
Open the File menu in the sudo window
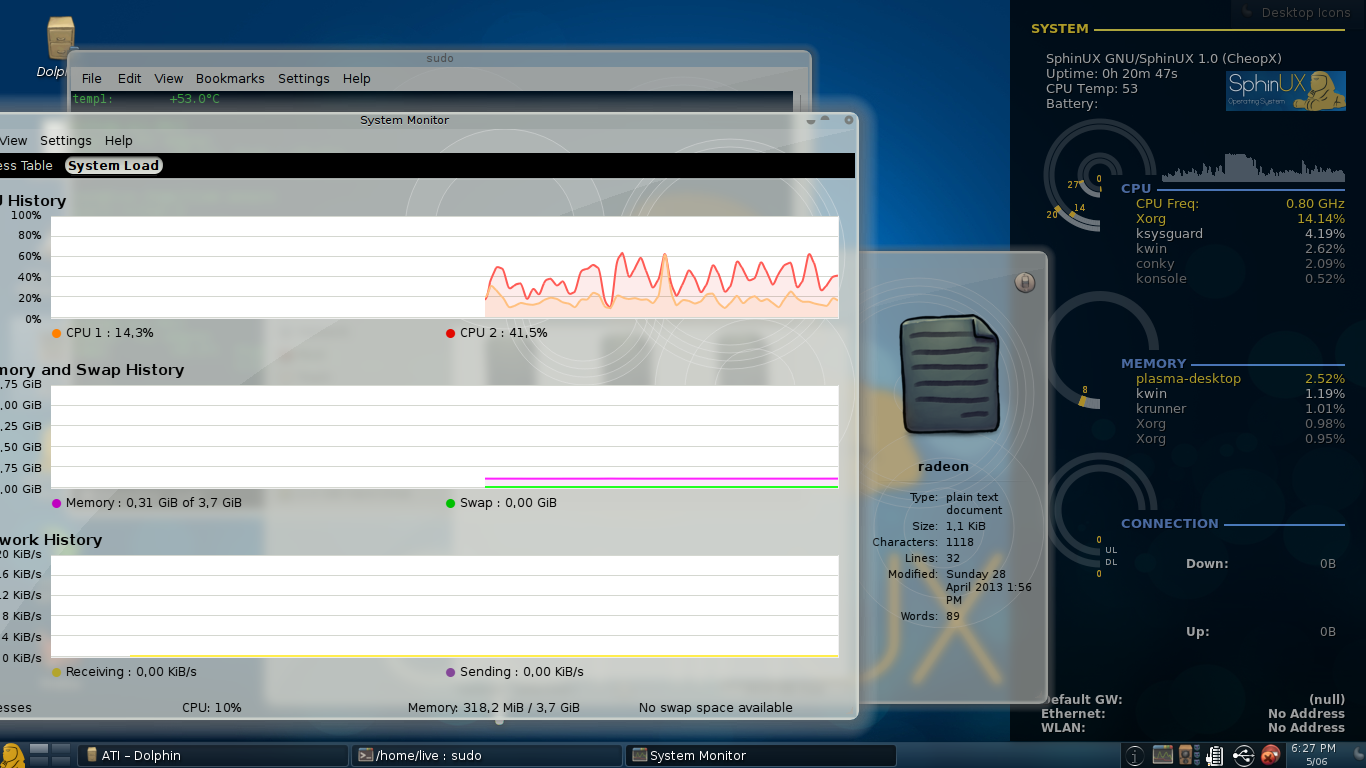91,79
